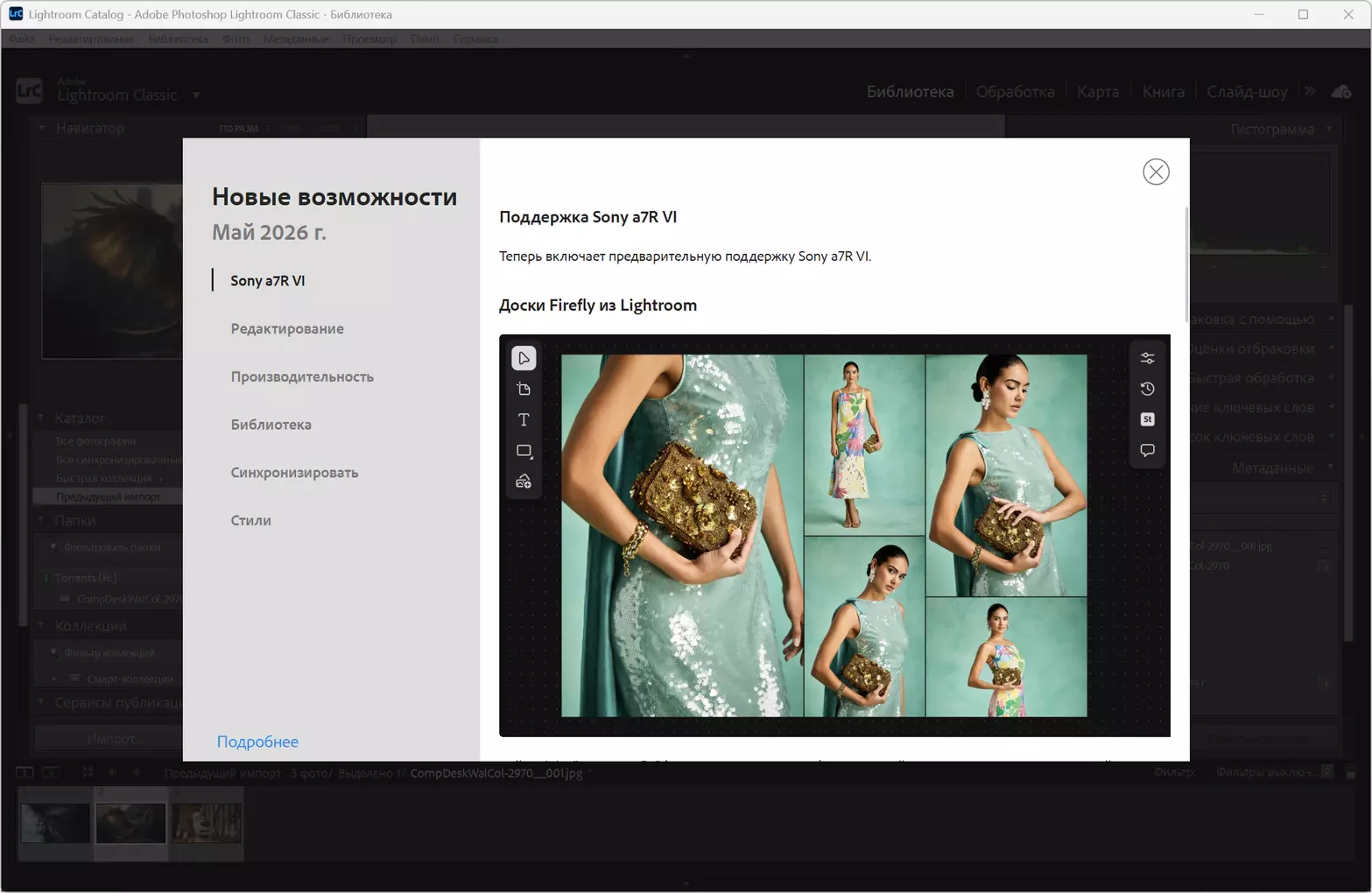This screenshot has height=893, width=1372.
Task: Select "Sony a7R VI" in the dialog sidebar
Action: (x=268, y=280)
